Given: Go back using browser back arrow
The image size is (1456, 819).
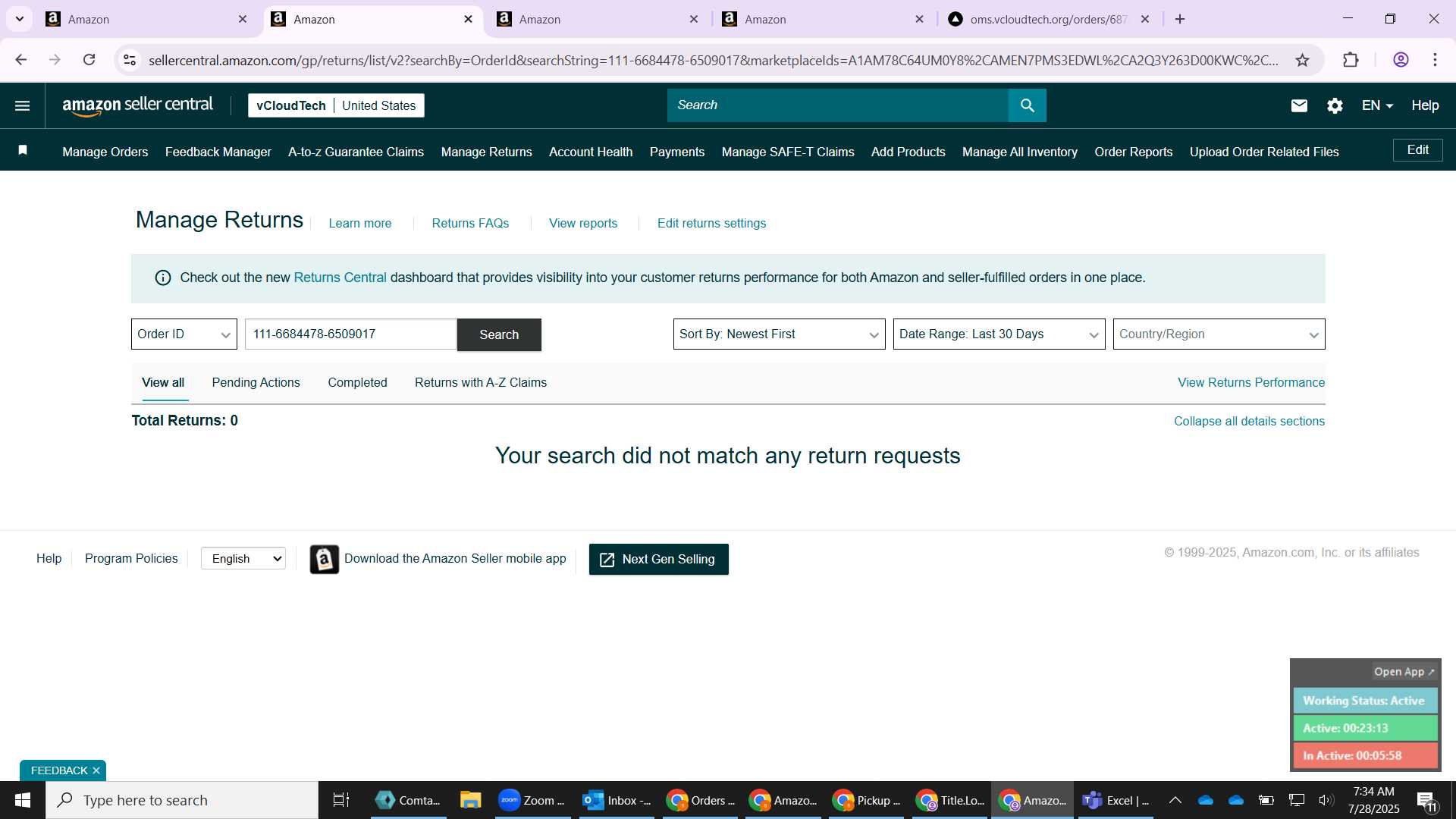Looking at the screenshot, I should click(21, 60).
